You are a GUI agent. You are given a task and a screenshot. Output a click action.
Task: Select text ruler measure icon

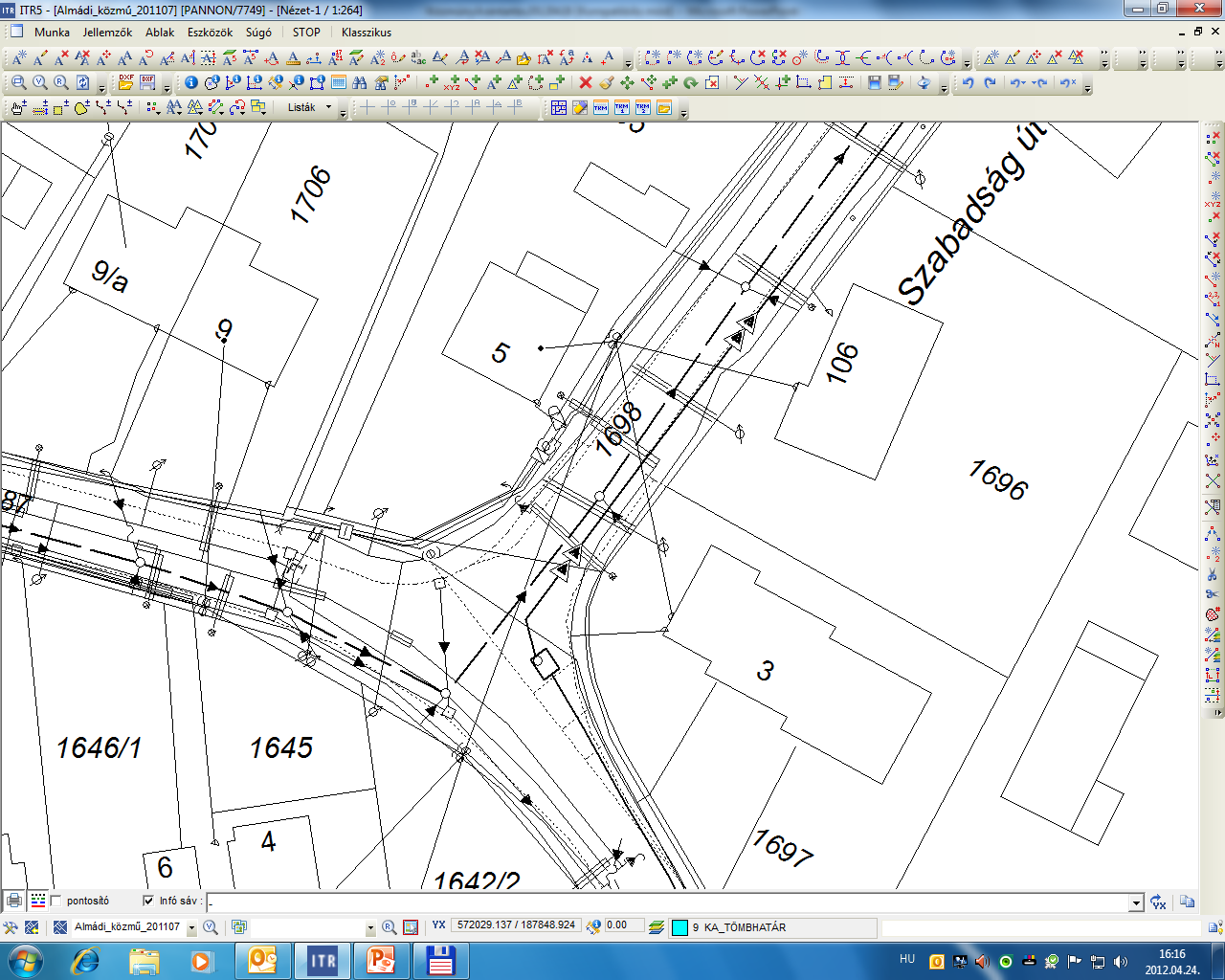[x=292, y=58]
